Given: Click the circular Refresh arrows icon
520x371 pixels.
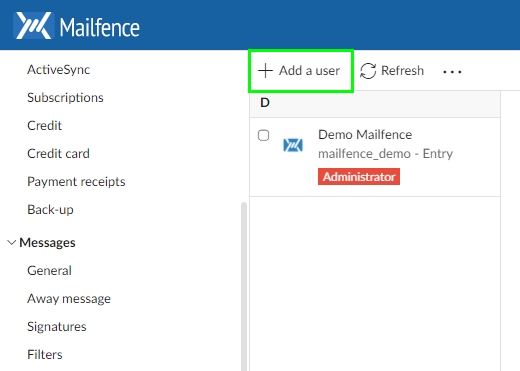Looking at the screenshot, I should point(368,71).
